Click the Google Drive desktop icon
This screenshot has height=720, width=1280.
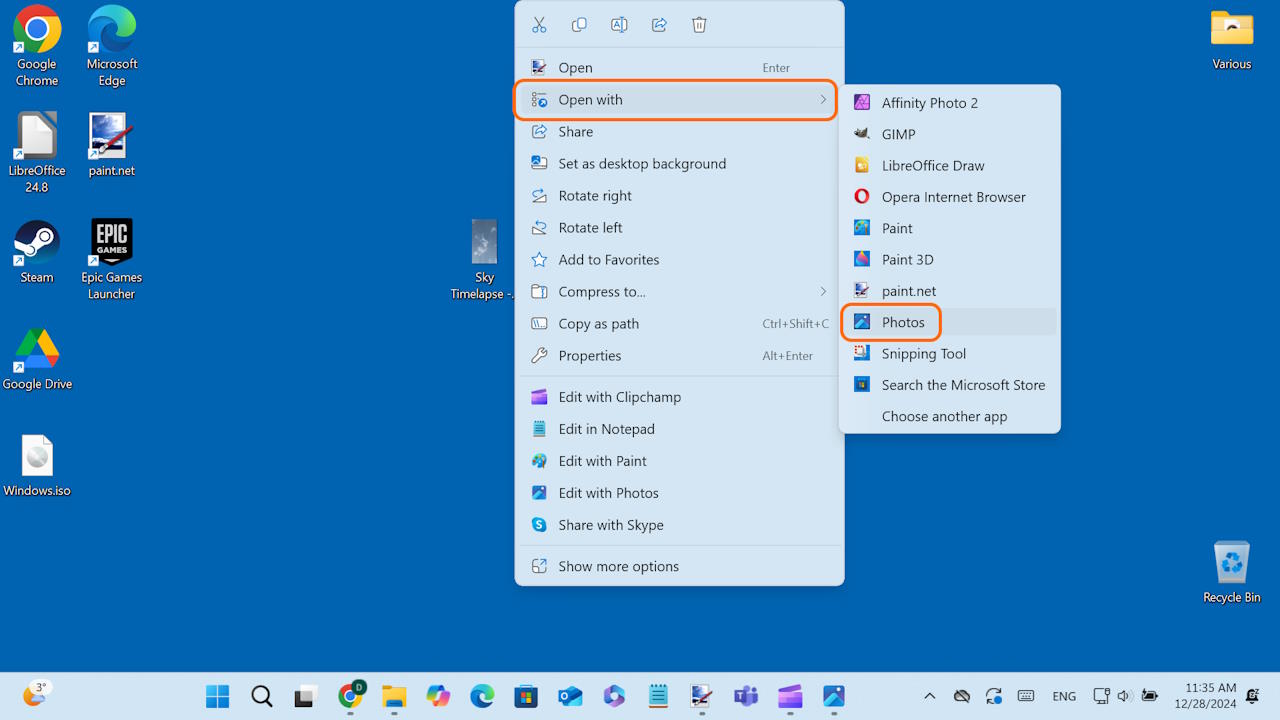click(x=37, y=358)
